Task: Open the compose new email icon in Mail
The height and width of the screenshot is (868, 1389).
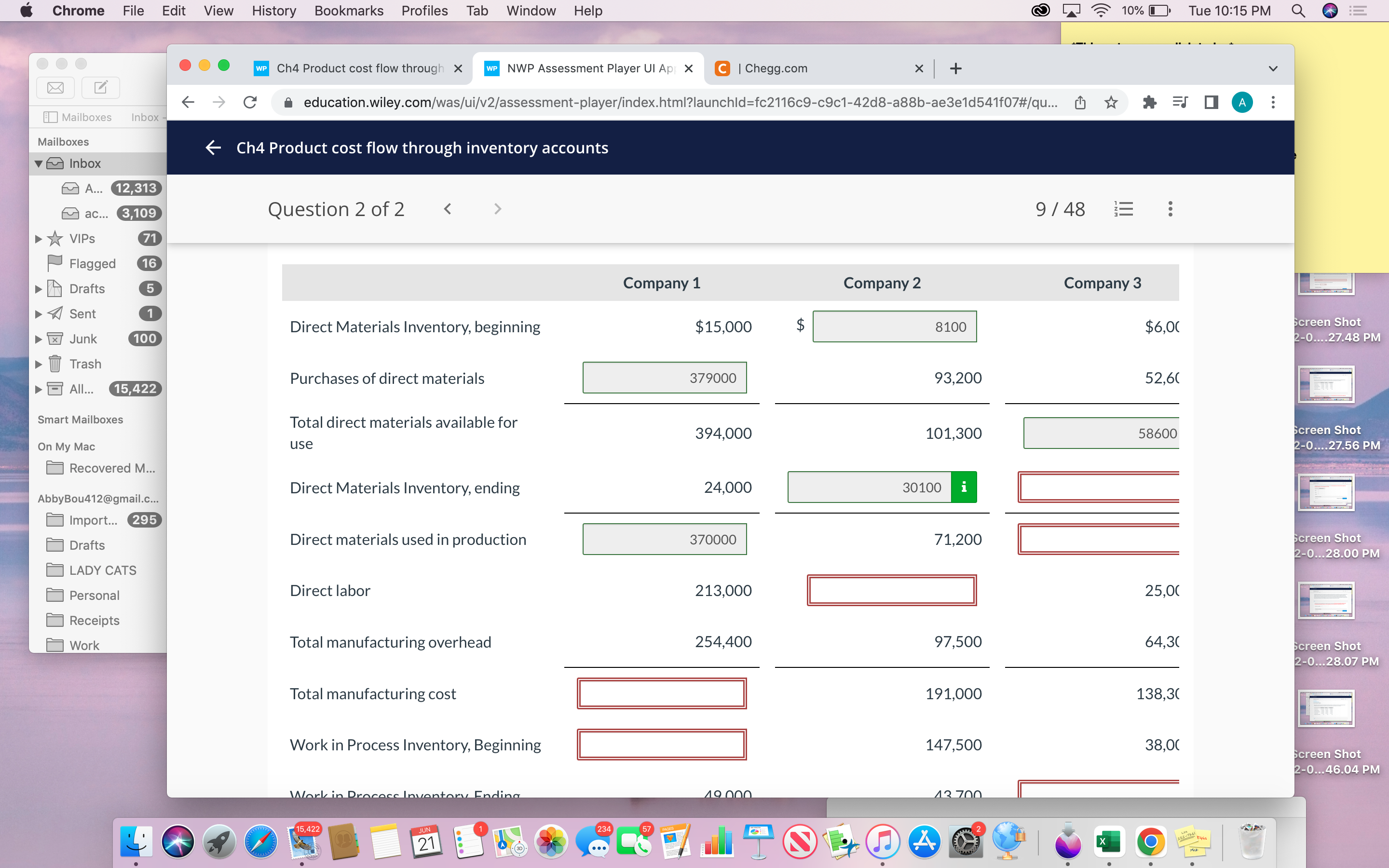Action: pos(100,87)
